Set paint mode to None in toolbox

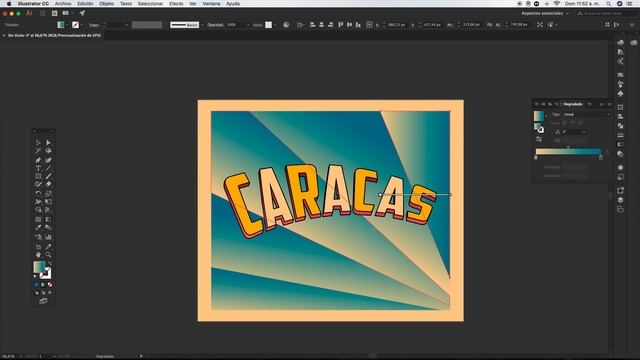pyautogui.click(x=50, y=284)
